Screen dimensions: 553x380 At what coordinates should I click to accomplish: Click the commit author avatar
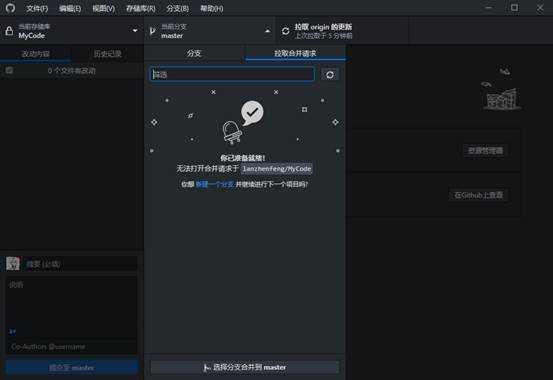click(13, 264)
